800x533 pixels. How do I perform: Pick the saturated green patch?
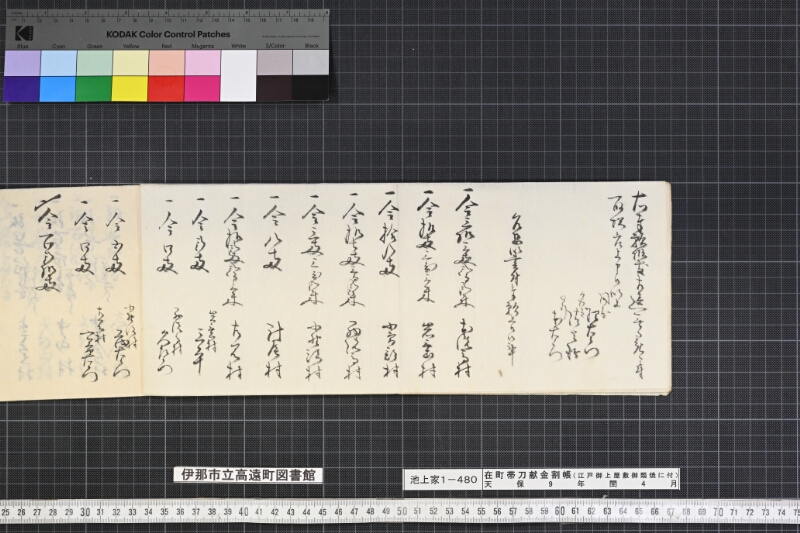[94, 88]
